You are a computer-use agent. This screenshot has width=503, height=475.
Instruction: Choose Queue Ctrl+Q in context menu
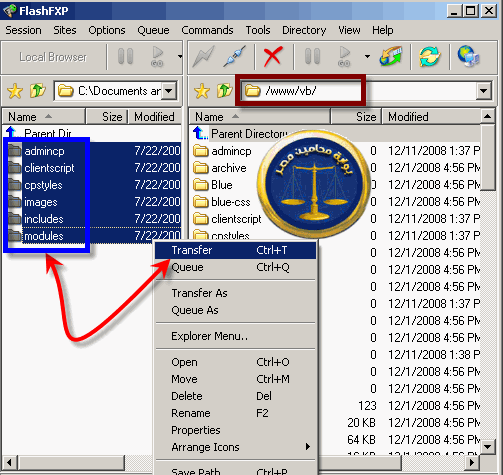tap(235, 267)
